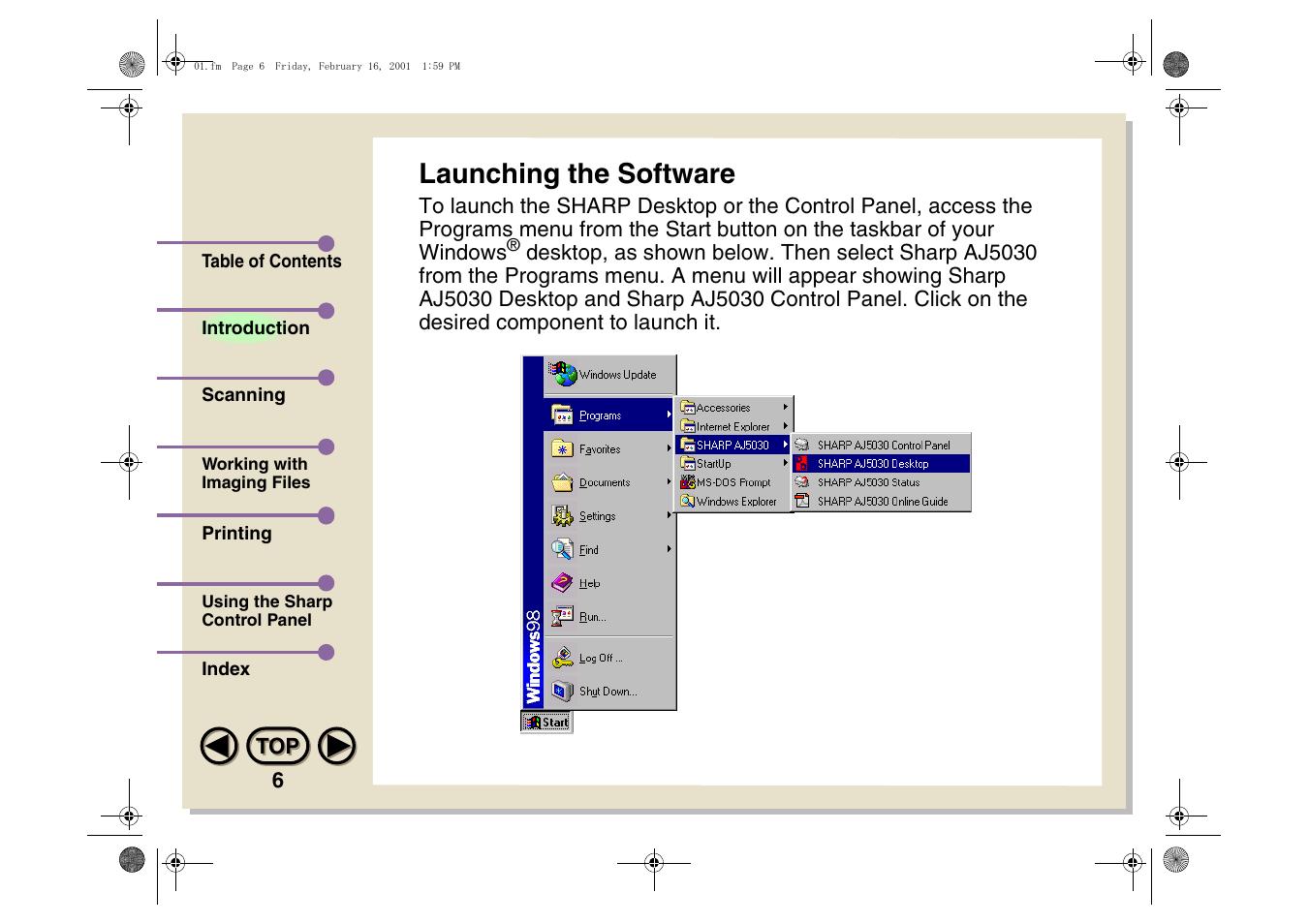Choose the Run... menu item
The image size is (1309, 924).
(x=609, y=616)
